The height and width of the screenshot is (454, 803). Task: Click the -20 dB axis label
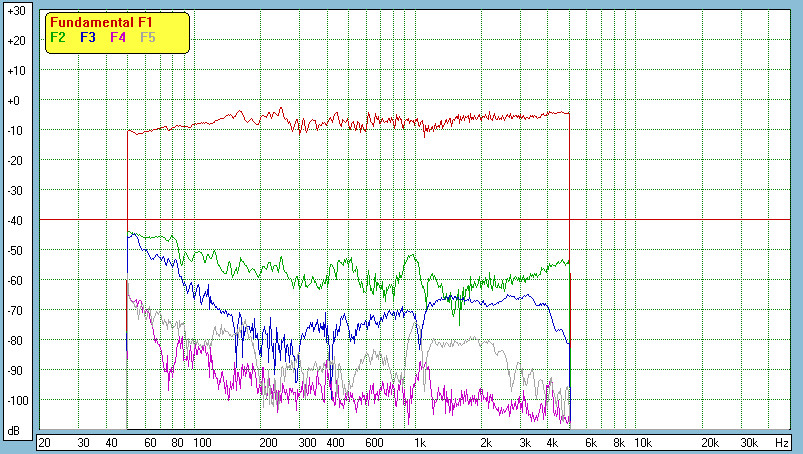click(15, 161)
